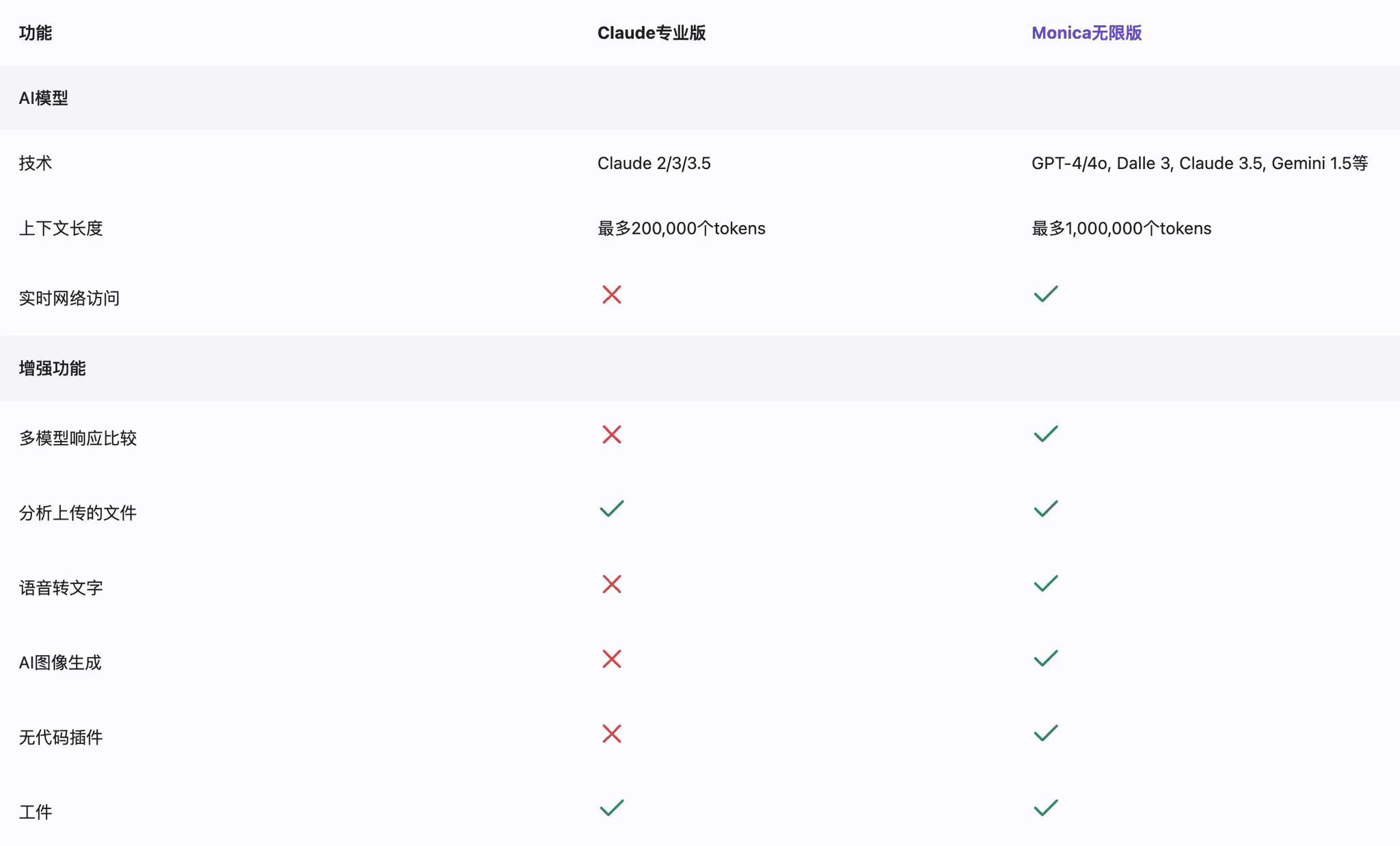Click the 功能 column header
The height and width of the screenshot is (846, 1400).
pyautogui.click(x=36, y=33)
